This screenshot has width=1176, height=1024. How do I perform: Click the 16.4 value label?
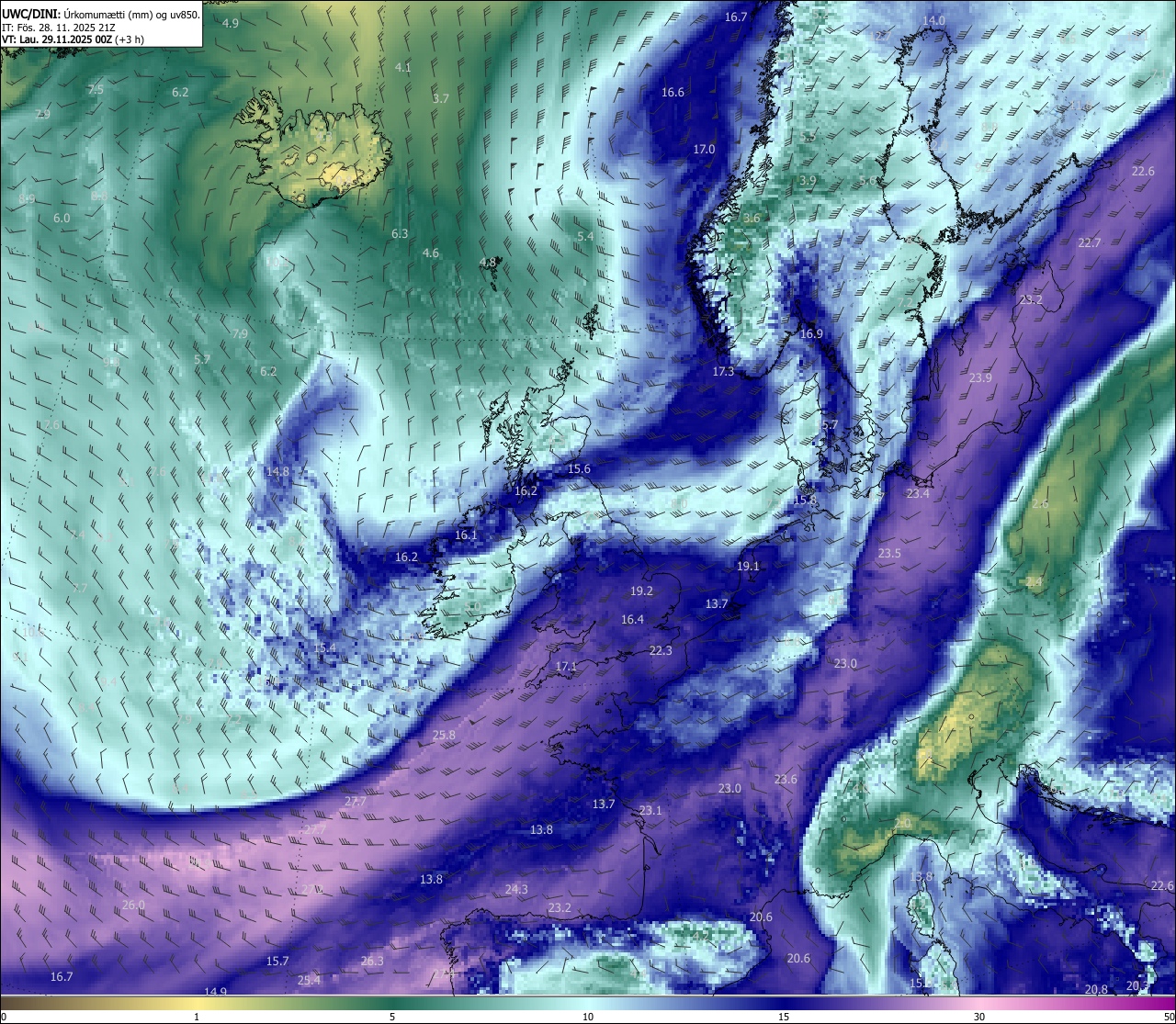[x=632, y=619]
